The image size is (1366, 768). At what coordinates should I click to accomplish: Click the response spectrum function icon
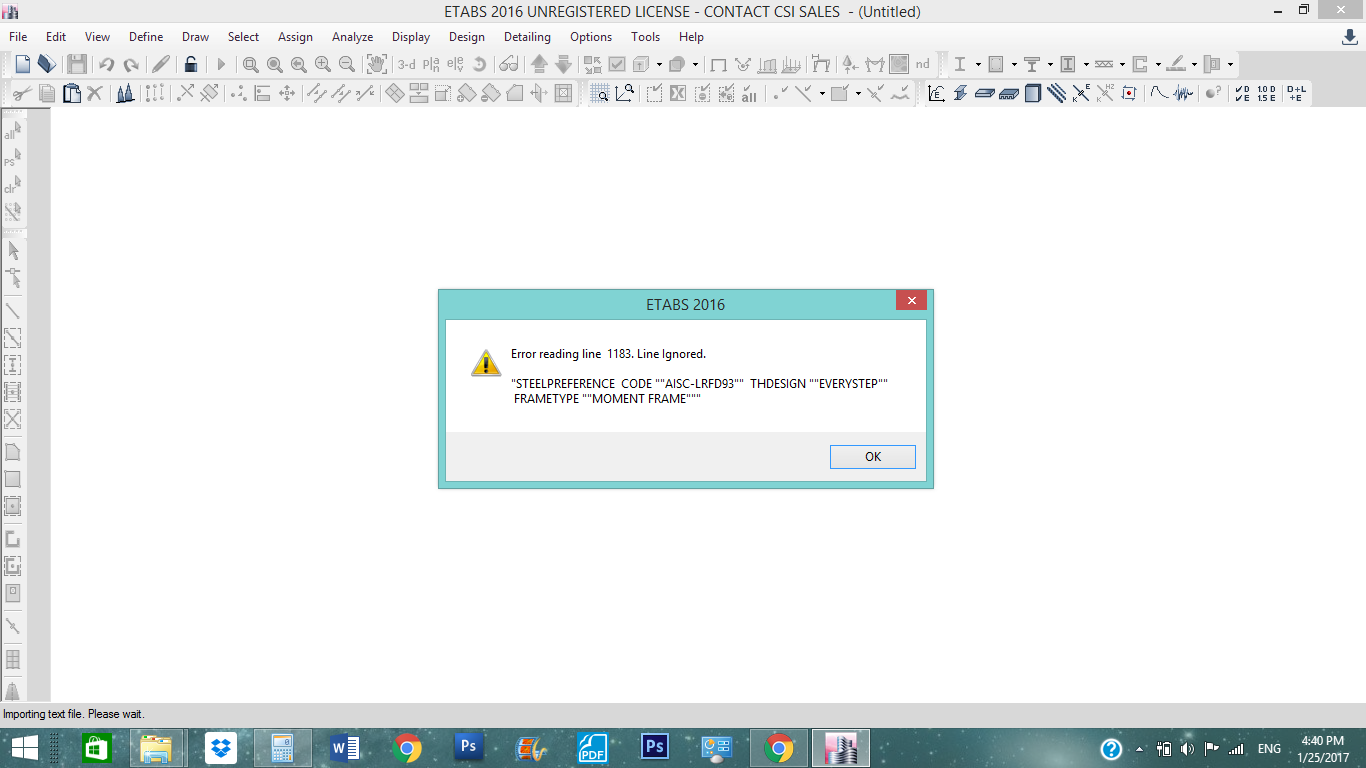(1159, 93)
